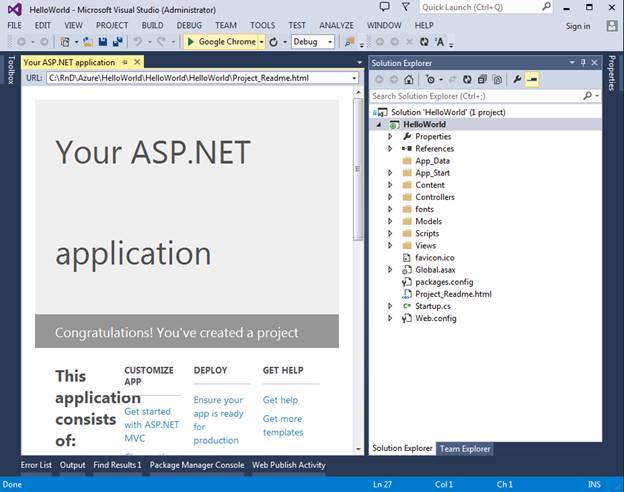Open the Google Chrome browser target dropdown arrow
The width and height of the screenshot is (624, 492).
(x=261, y=41)
